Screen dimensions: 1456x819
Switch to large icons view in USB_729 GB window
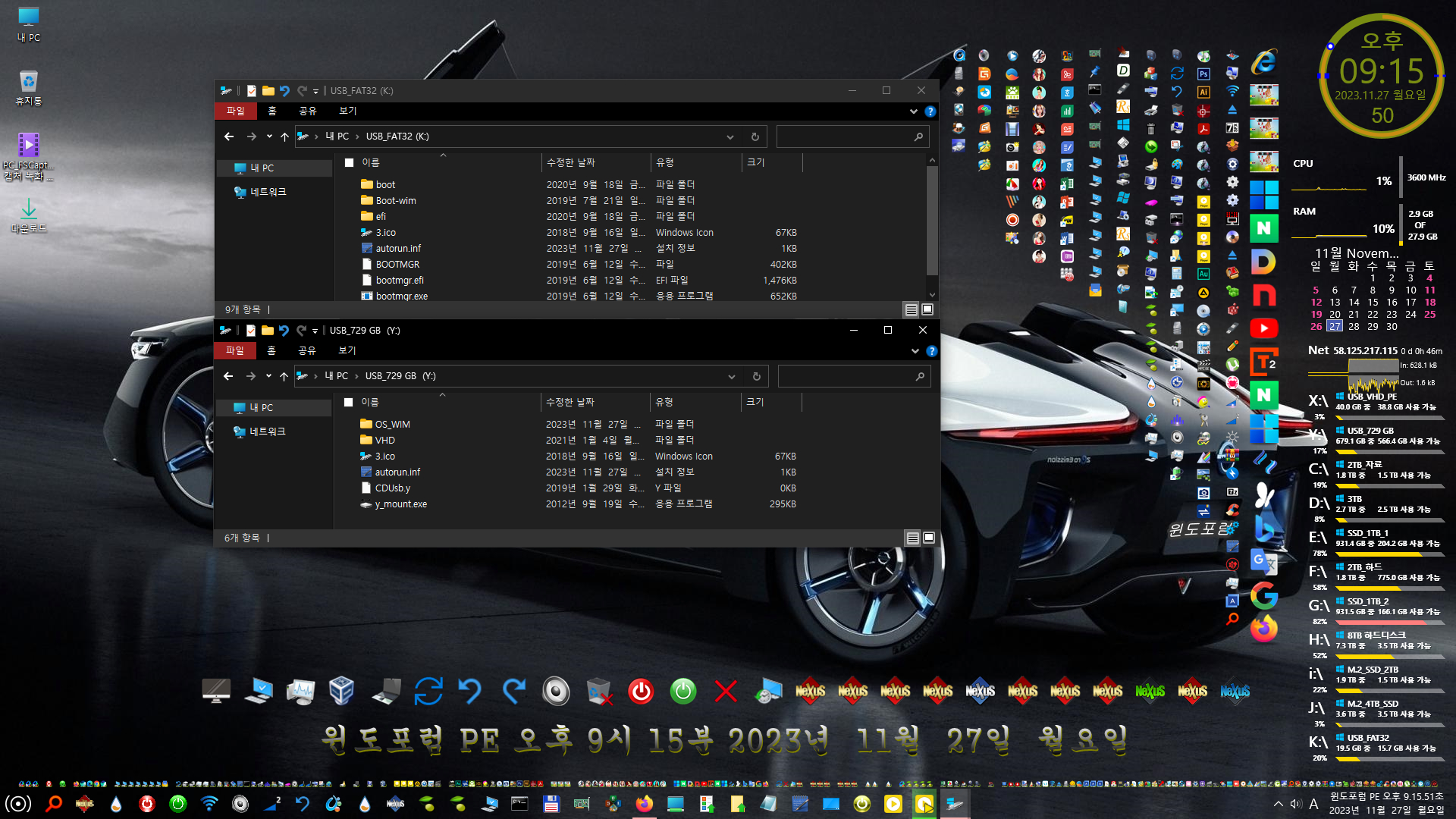tap(929, 538)
